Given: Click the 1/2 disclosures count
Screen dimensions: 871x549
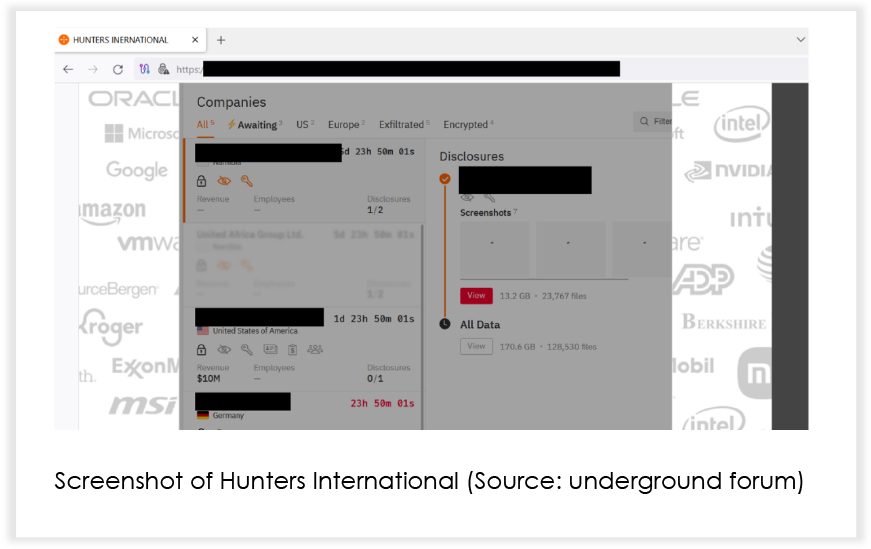Looking at the screenshot, I should (375, 210).
